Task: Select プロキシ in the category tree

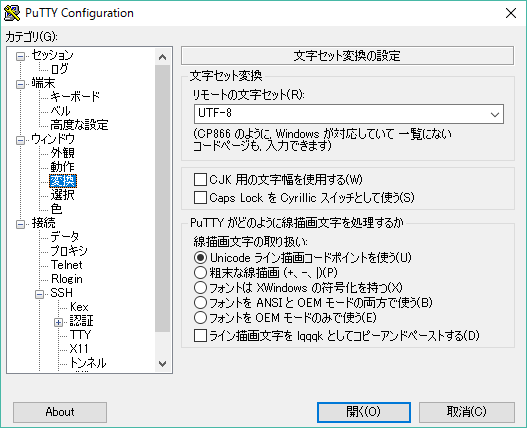Action: (x=69, y=251)
